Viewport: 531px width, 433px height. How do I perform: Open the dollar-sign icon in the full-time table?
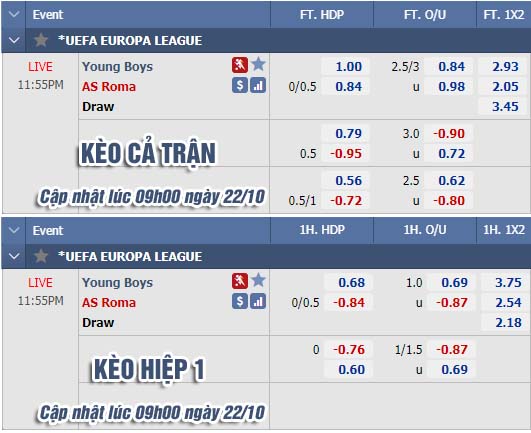(x=240, y=85)
